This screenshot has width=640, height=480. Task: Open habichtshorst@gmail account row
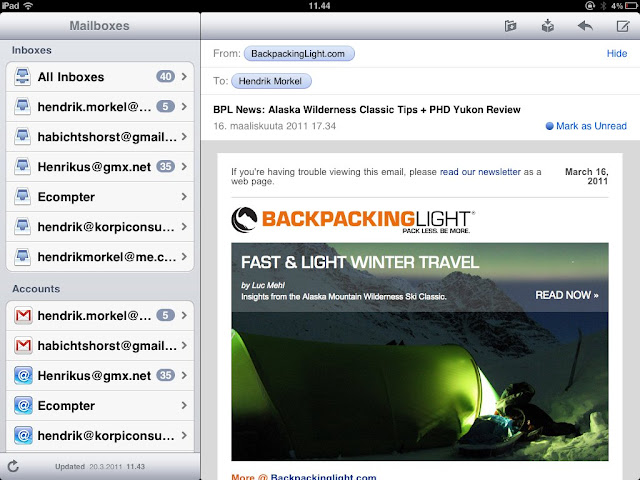100,346
